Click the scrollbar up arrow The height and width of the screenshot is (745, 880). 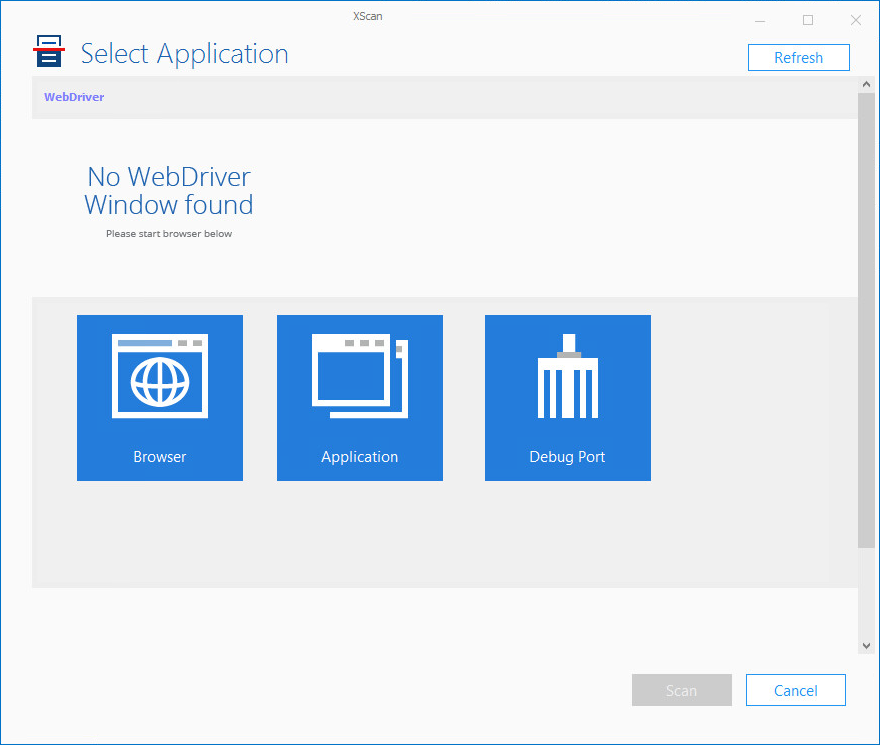coord(866,86)
